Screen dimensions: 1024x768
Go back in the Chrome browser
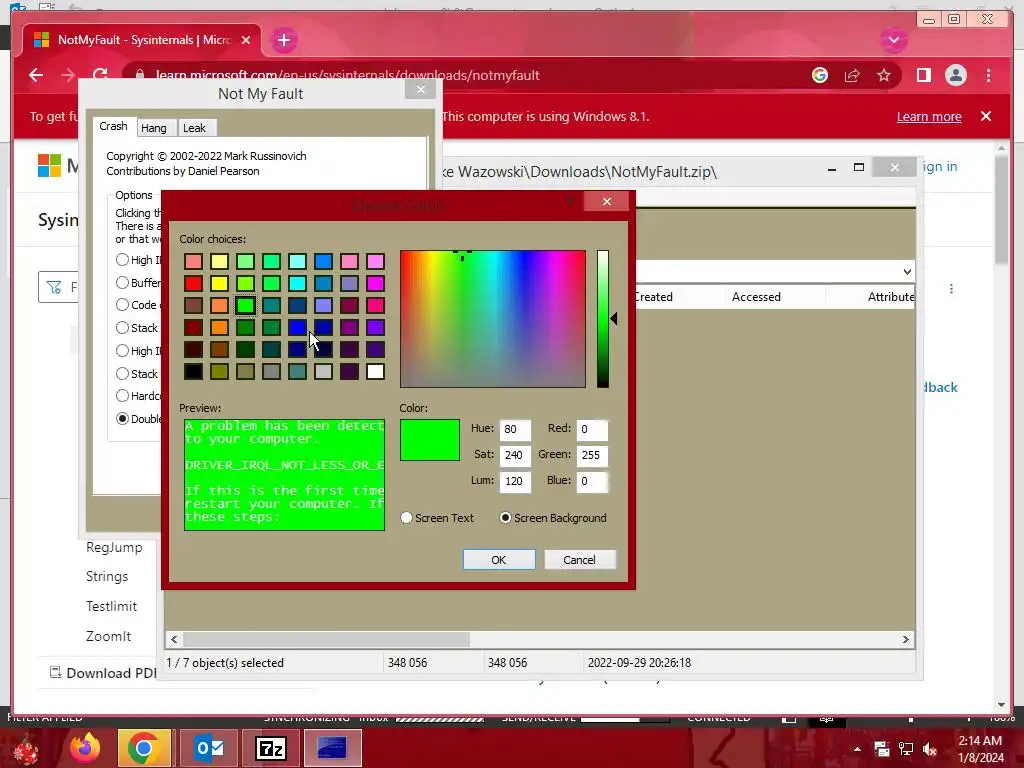[x=36, y=75]
